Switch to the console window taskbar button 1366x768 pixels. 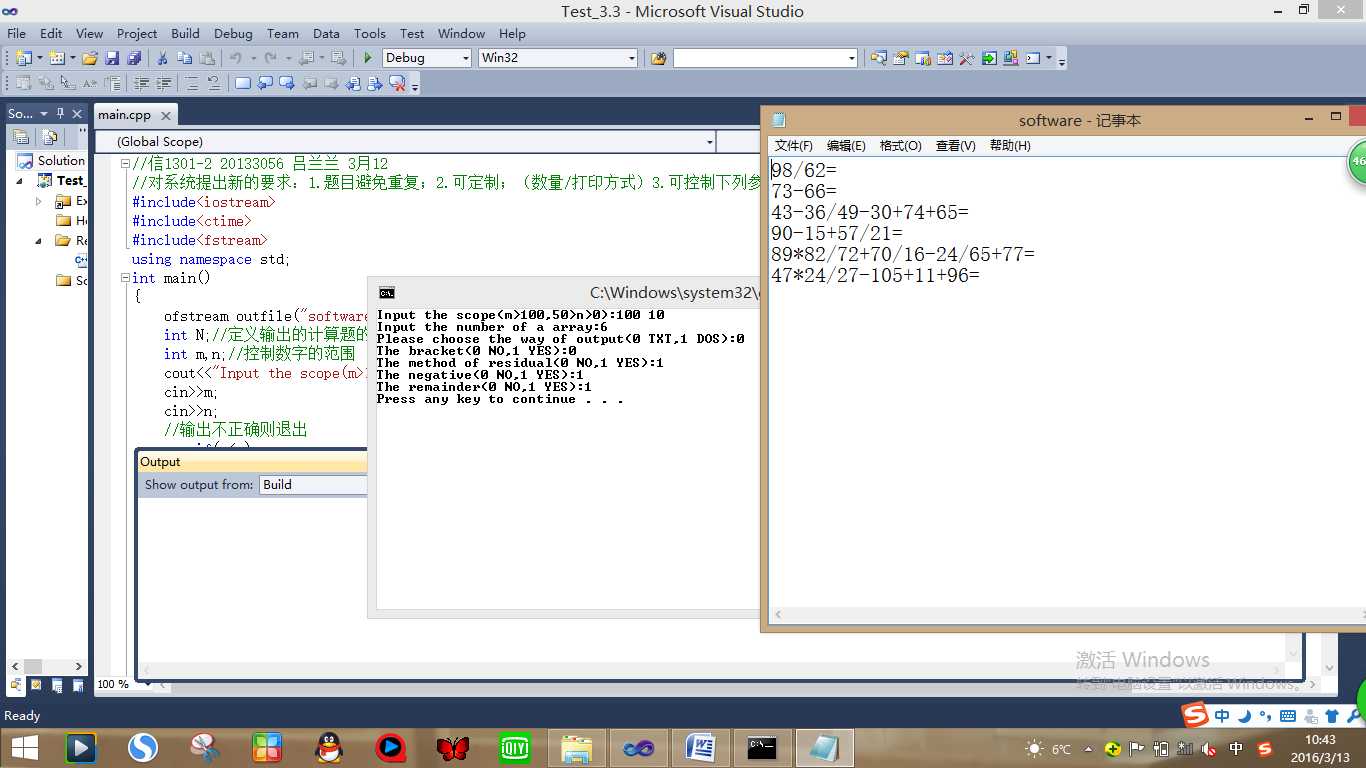click(x=762, y=747)
